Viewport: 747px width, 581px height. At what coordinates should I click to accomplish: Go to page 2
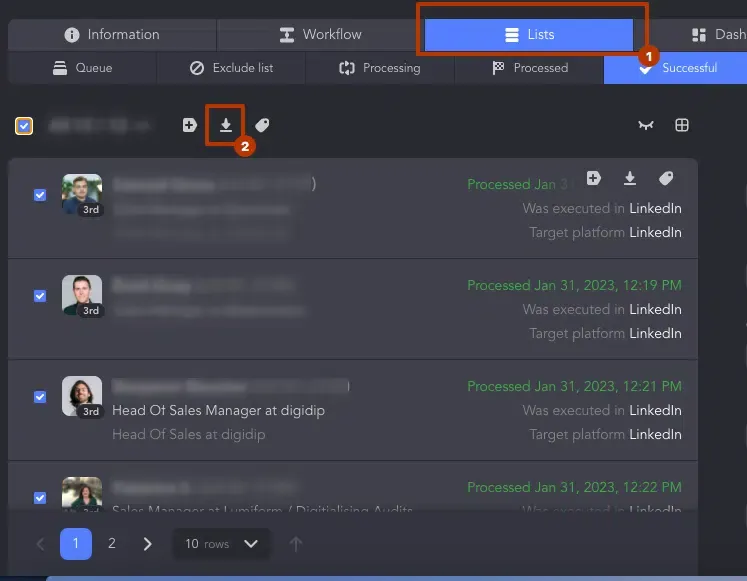point(112,544)
